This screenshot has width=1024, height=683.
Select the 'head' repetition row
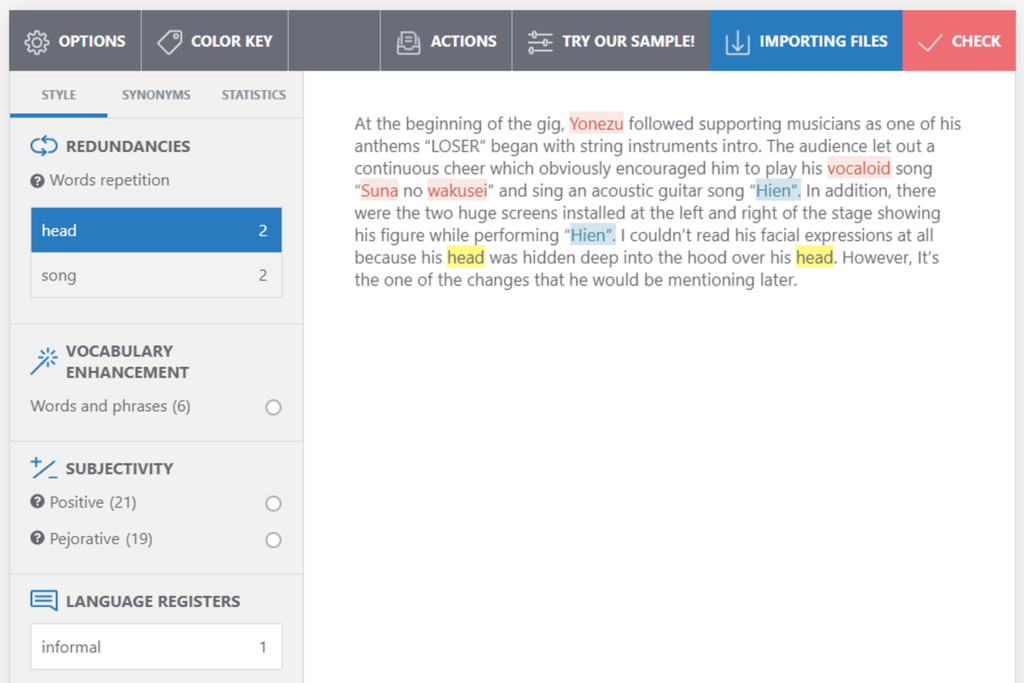coord(156,230)
